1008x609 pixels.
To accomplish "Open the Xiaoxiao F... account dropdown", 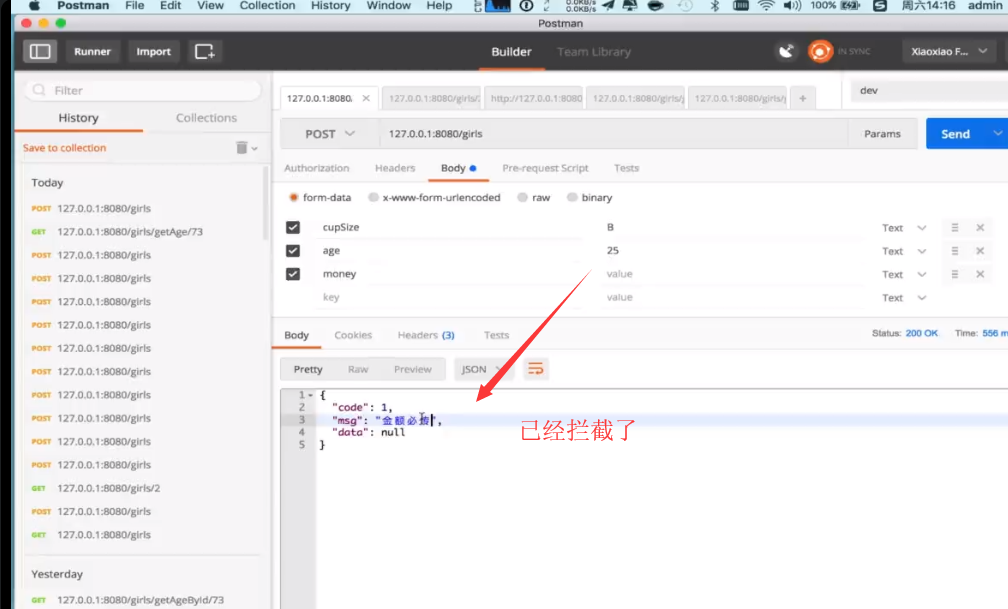I will pos(948,51).
